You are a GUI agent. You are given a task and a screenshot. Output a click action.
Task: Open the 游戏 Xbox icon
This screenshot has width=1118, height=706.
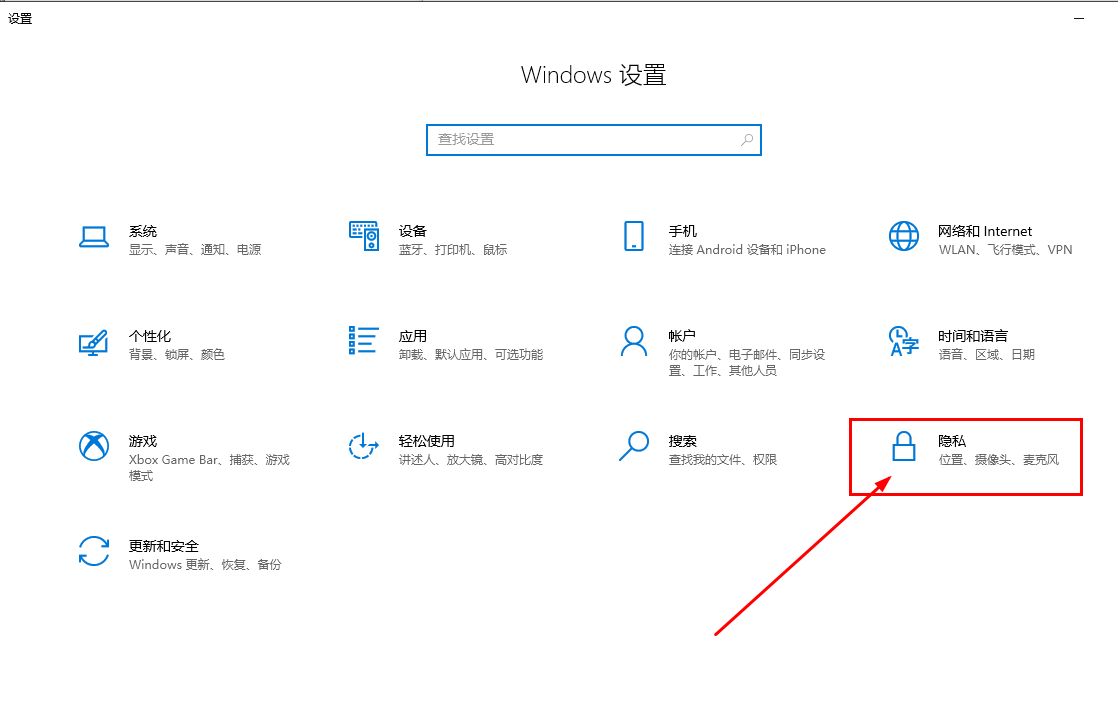click(x=93, y=446)
